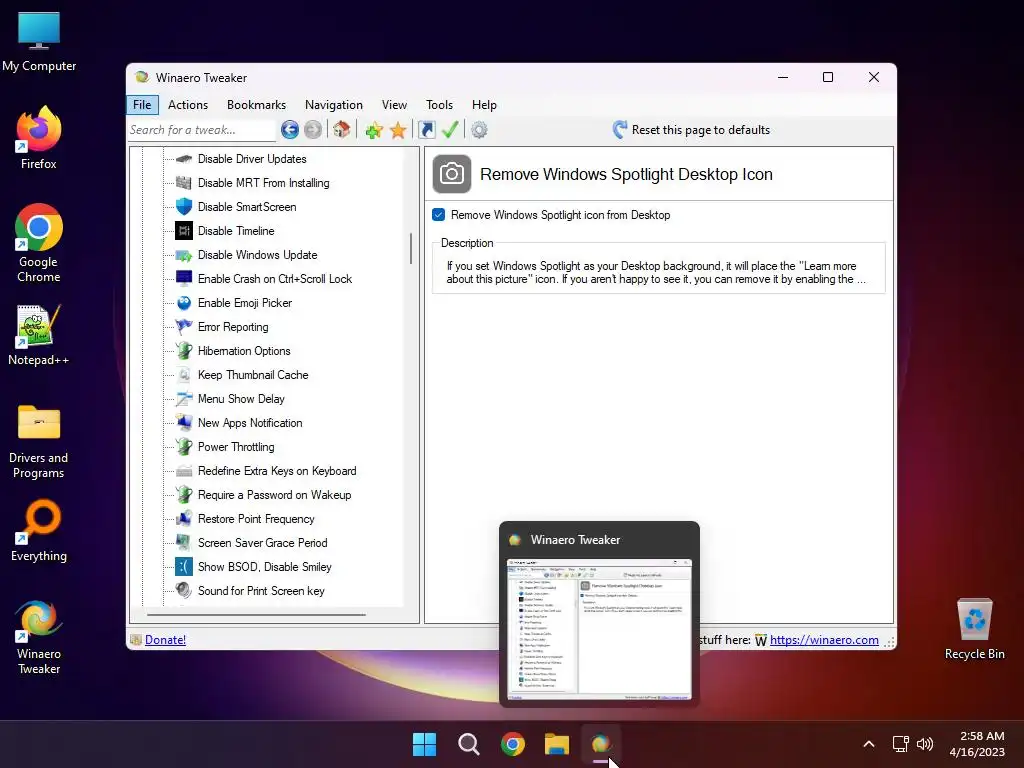
Task: Select Sound for Print Screen key
Action: 261,590
